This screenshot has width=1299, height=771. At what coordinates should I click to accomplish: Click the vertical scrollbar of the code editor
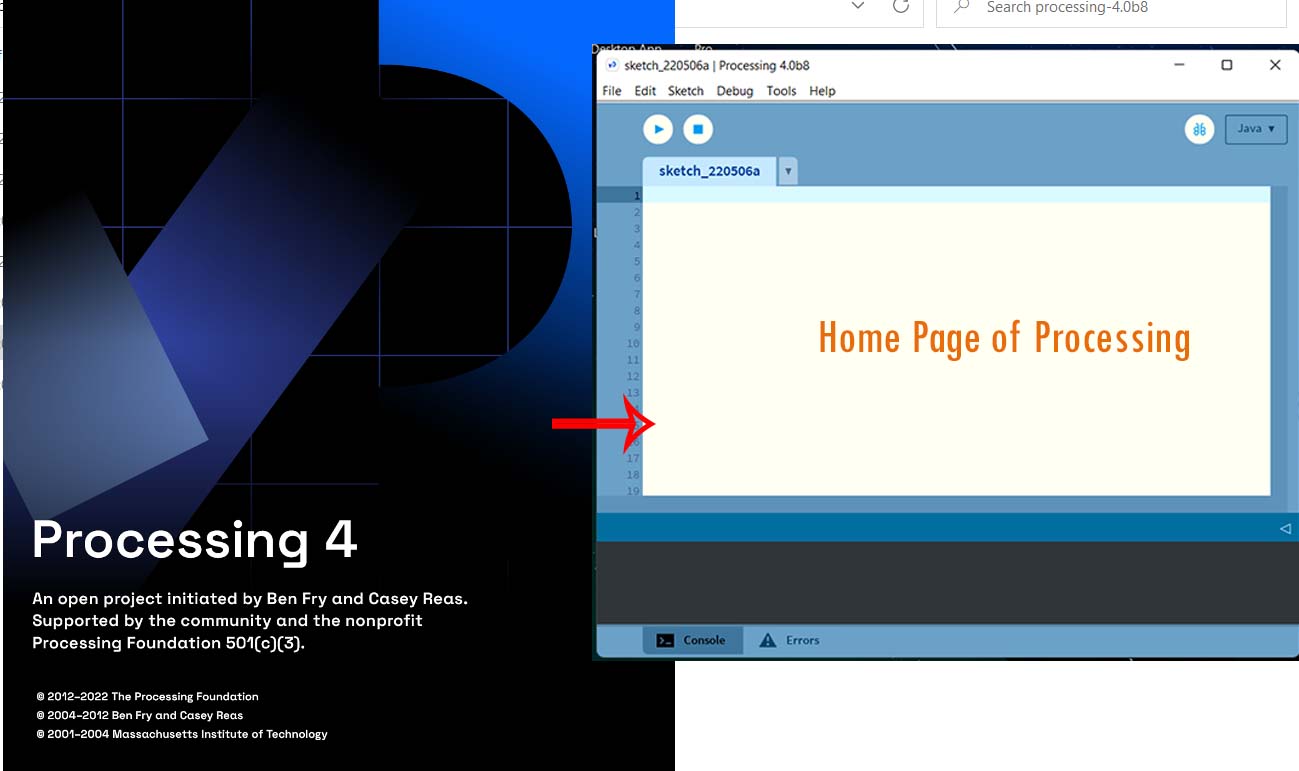point(1279,340)
